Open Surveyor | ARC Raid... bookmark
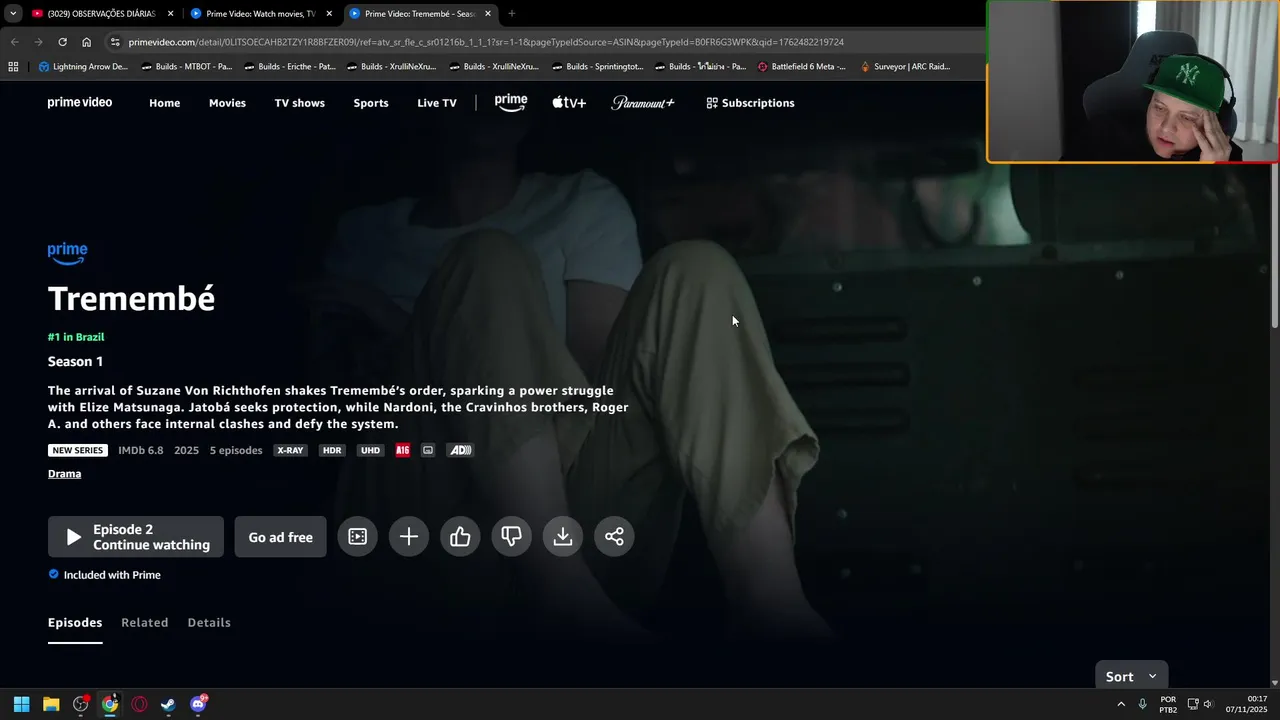The height and width of the screenshot is (720, 1280). (x=905, y=67)
